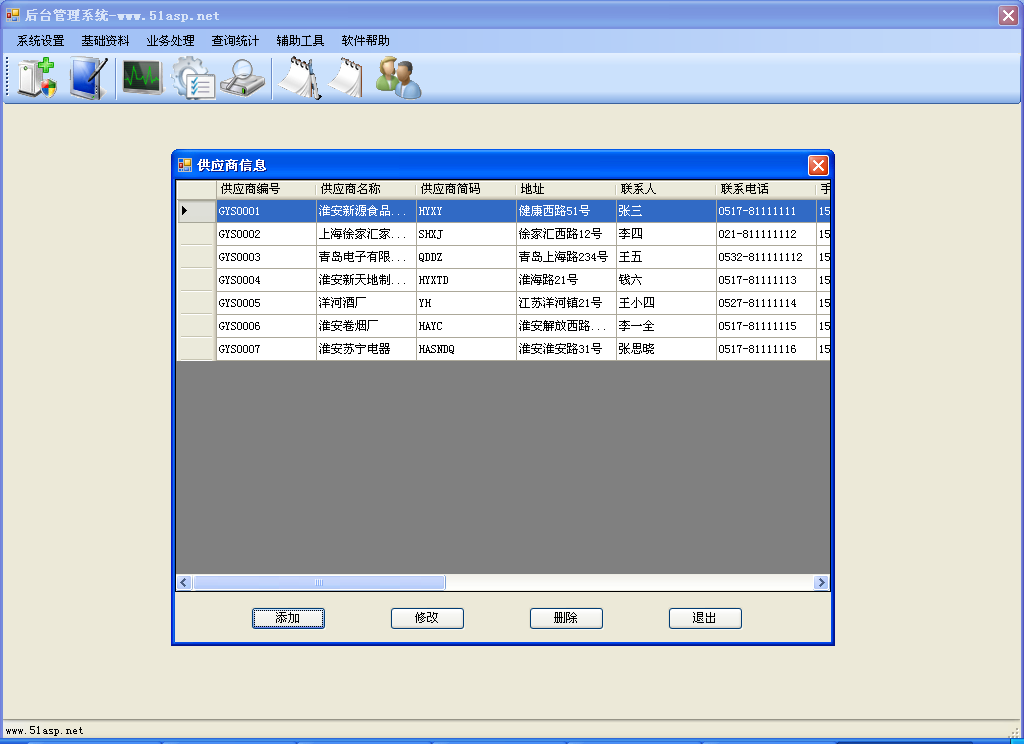Click the 江苏洋河镇21号 address cell

coord(566,302)
